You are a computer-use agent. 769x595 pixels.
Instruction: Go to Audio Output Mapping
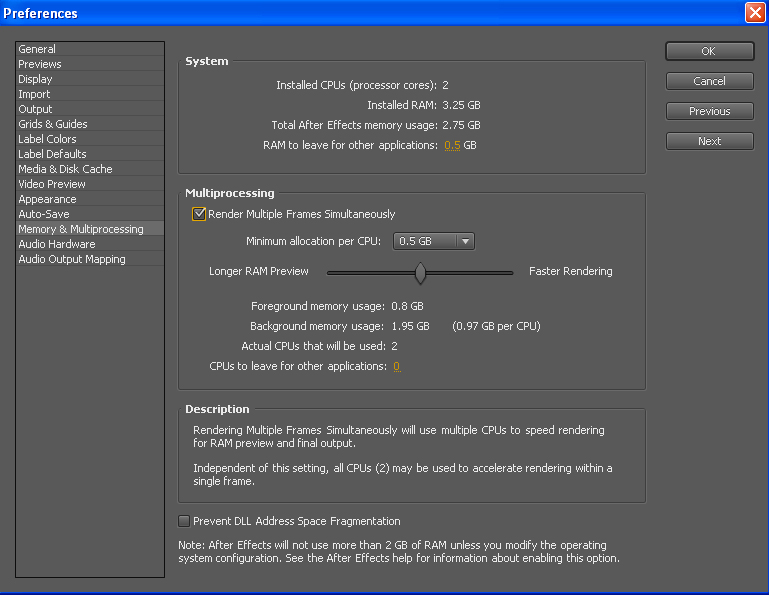pos(90,259)
